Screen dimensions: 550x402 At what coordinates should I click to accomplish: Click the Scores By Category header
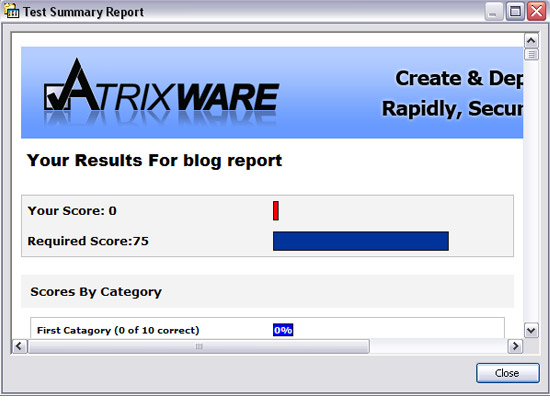point(96,292)
